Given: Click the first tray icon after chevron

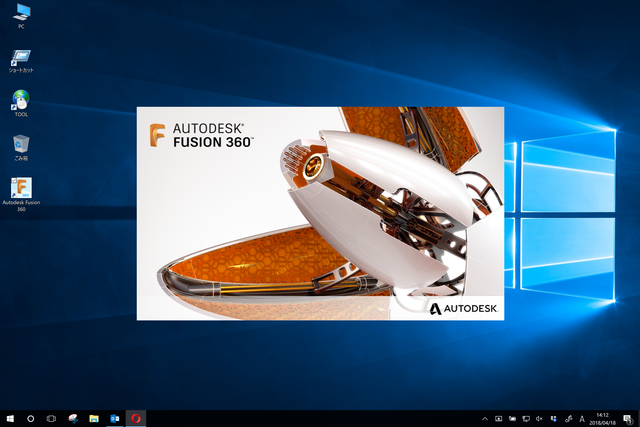Looking at the screenshot, I should (498, 419).
